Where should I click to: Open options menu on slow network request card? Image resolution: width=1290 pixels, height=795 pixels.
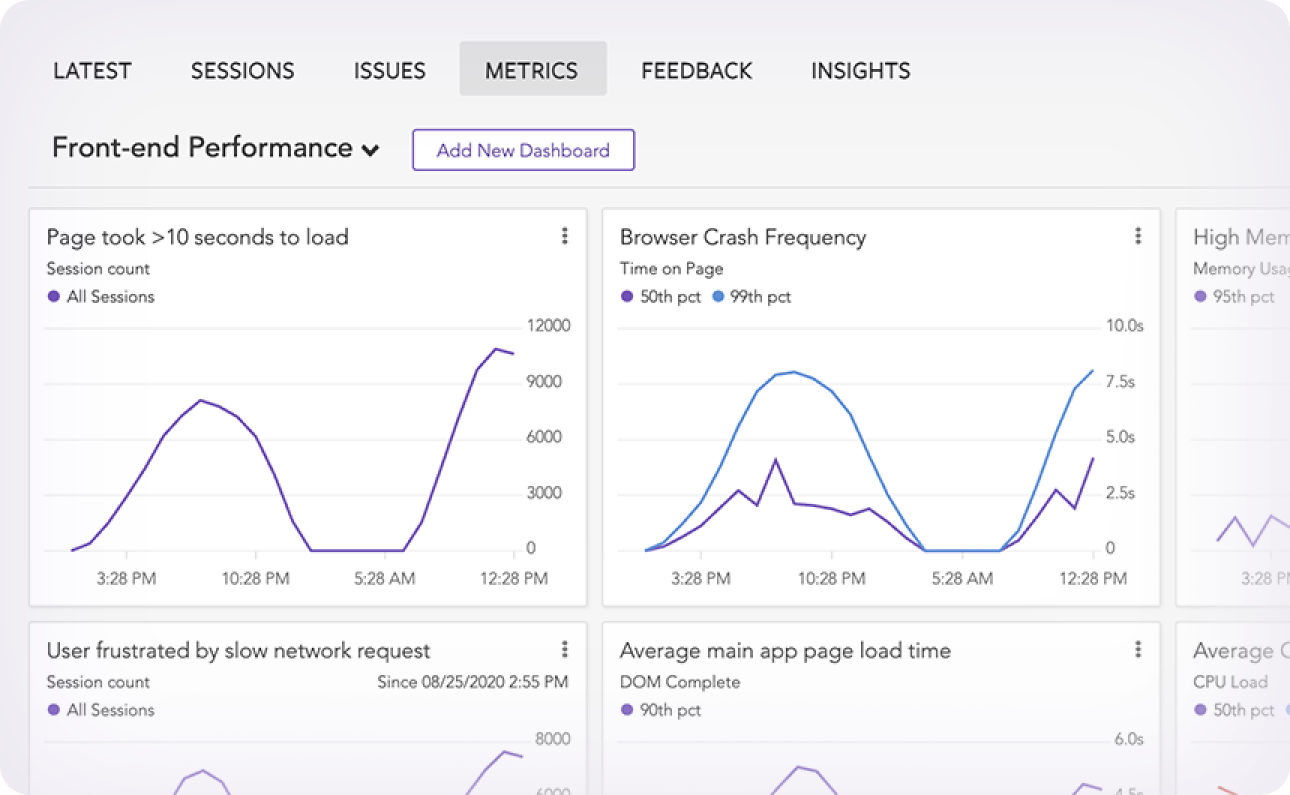coord(565,649)
